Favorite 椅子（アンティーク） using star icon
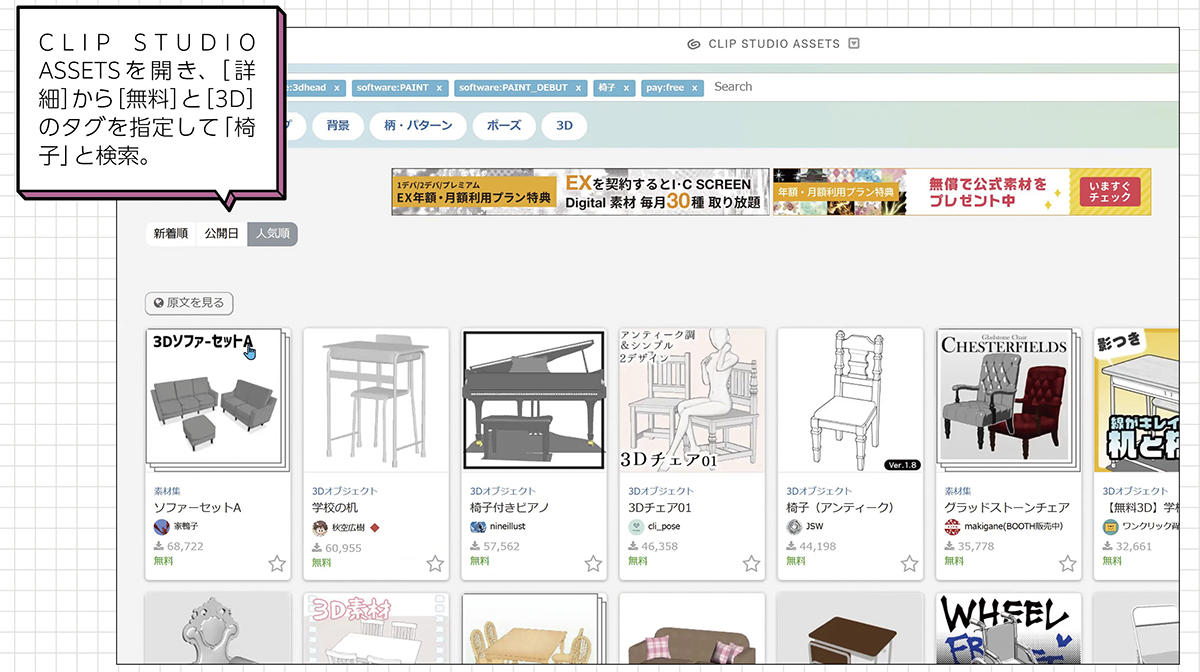This screenshot has height=672, width=1200. click(x=909, y=564)
